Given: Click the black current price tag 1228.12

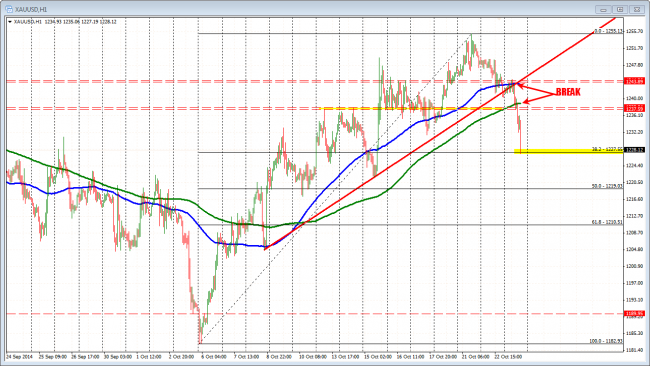Looking at the screenshot, I should [x=634, y=150].
